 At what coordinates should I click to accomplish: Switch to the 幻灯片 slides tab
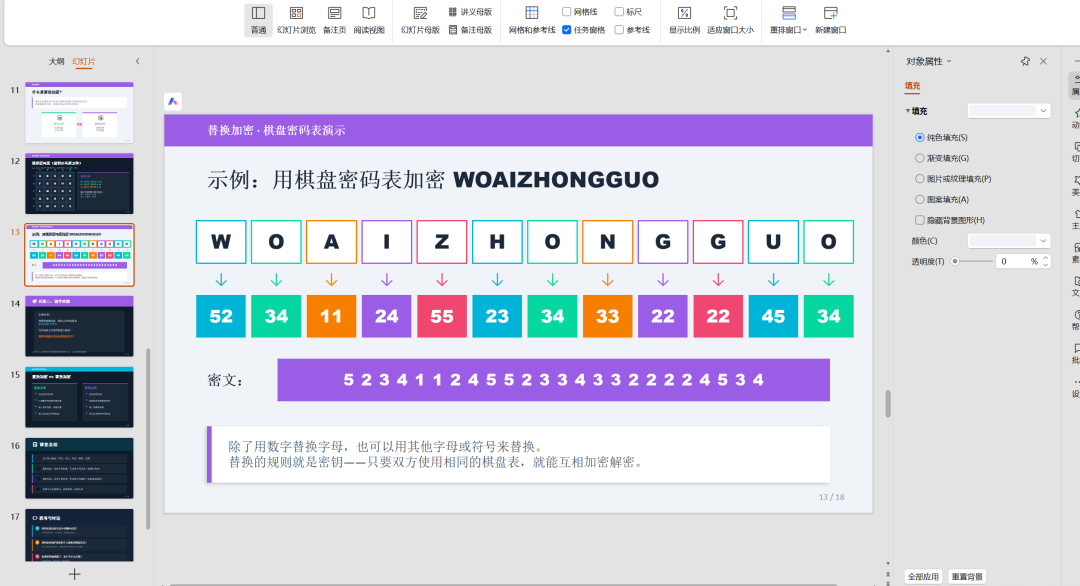83,61
